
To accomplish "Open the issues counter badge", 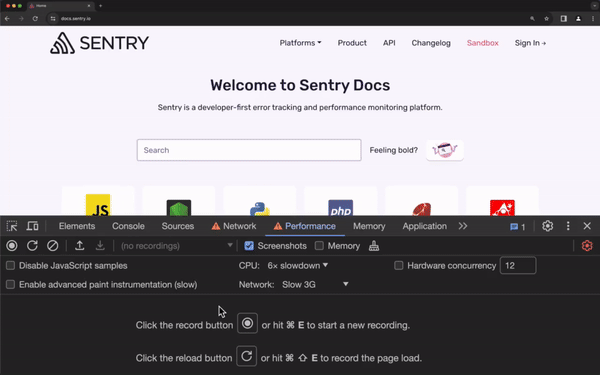I will (x=517, y=227).
